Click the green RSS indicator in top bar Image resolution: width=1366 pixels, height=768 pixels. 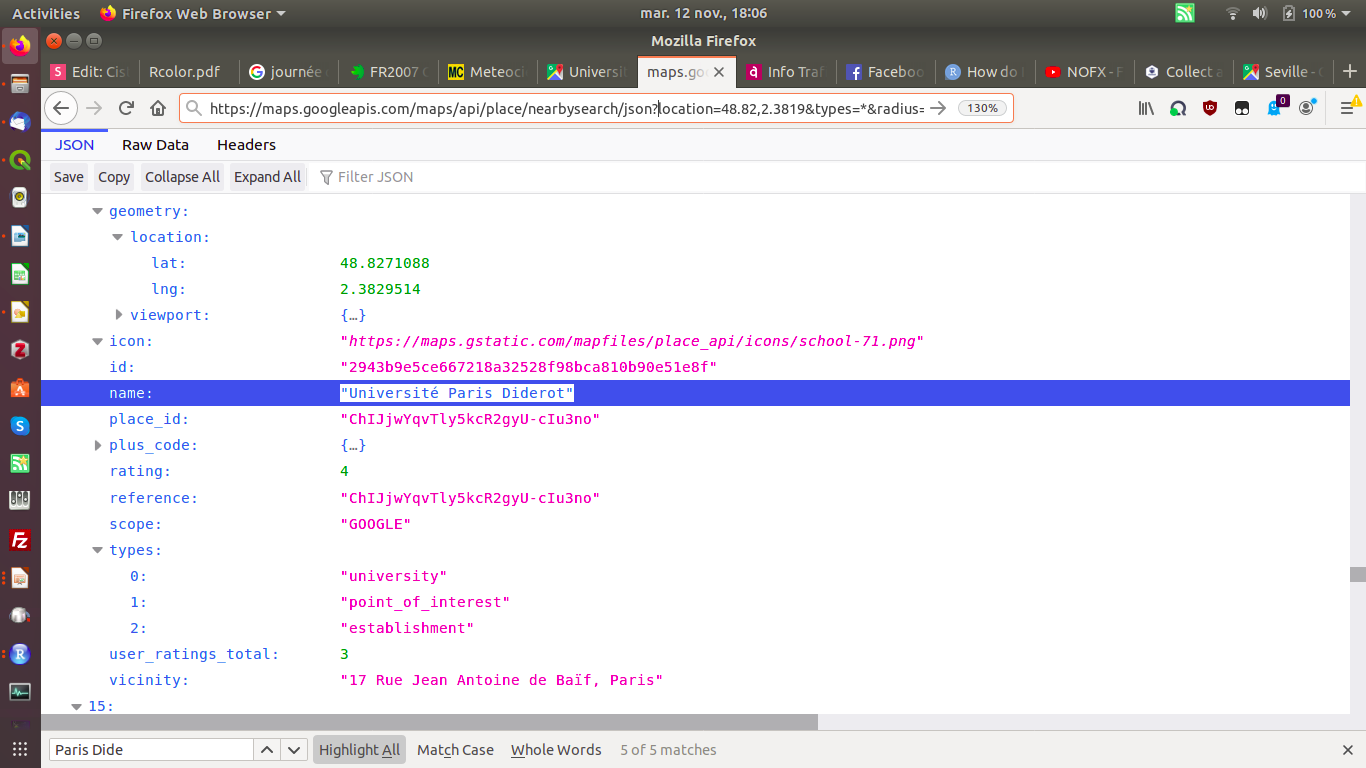(1185, 13)
